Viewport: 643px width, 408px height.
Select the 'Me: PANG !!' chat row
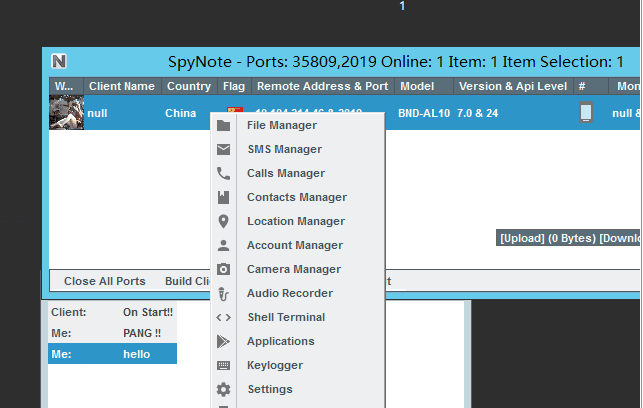pos(112,333)
